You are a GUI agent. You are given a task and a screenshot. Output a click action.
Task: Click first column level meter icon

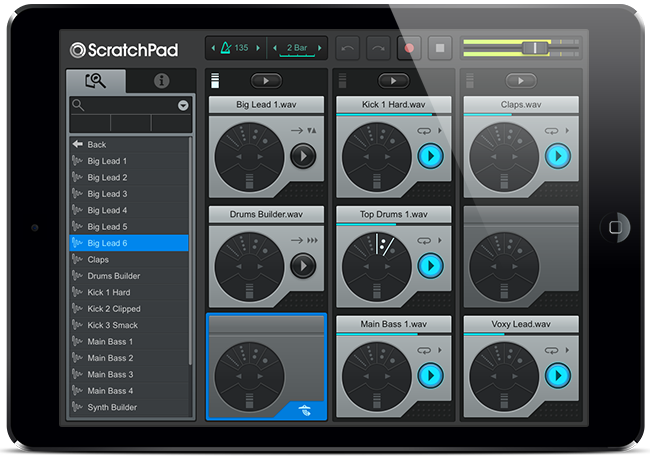(215, 80)
